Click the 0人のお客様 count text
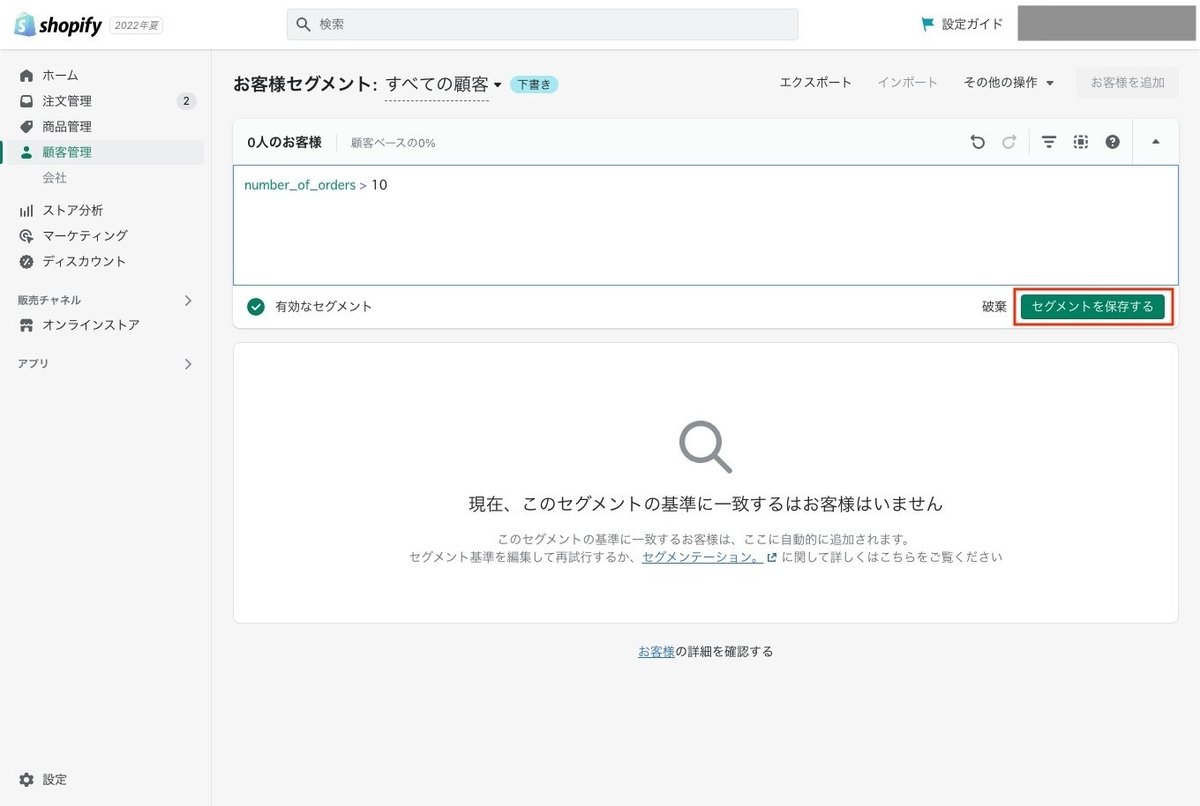 pyautogui.click(x=284, y=142)
